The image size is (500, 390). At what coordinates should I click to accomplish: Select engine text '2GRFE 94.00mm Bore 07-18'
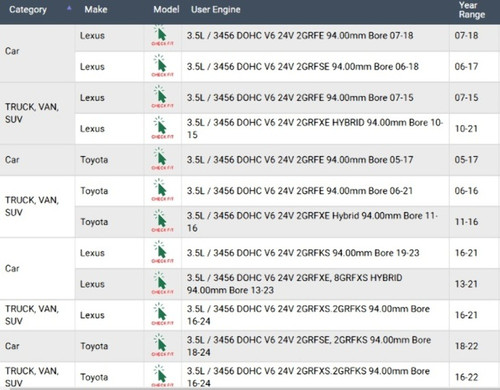[355, 35]
